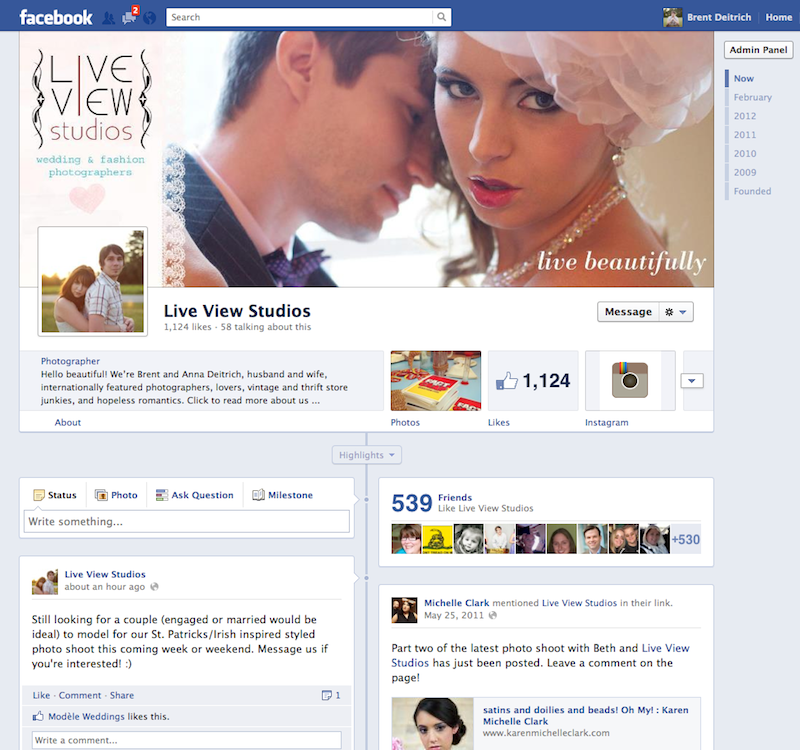Open Brent Deitrich profile name link
Viewport: 800px width, 750px height.
719,17
